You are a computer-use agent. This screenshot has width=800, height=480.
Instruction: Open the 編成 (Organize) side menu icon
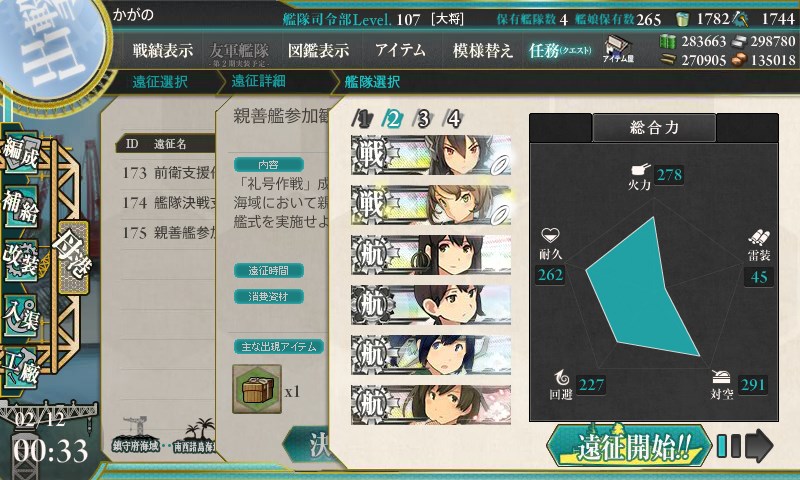tap(20, 154)
